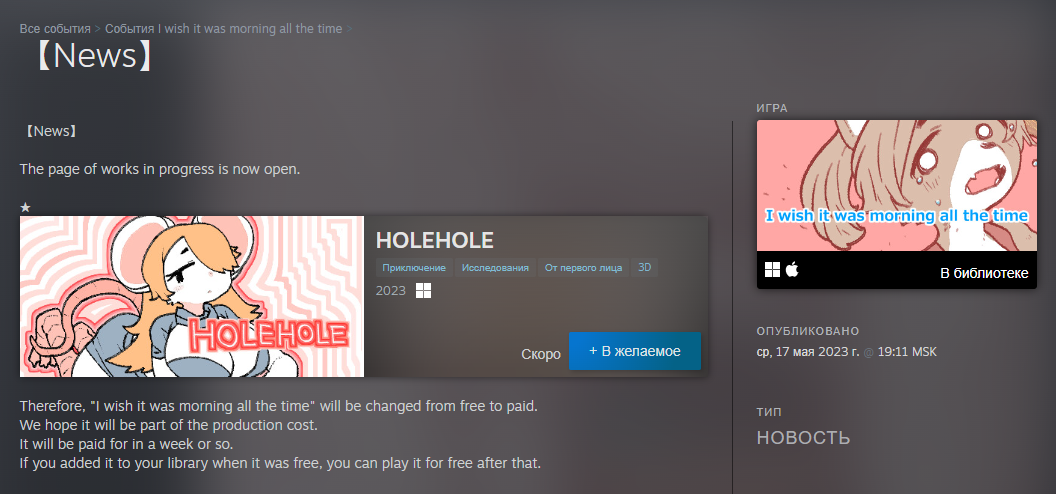Click the 'ТИП' section label
Viewport: 1056px width, 494px height.
pyautogui.click(x=769, y=412)
